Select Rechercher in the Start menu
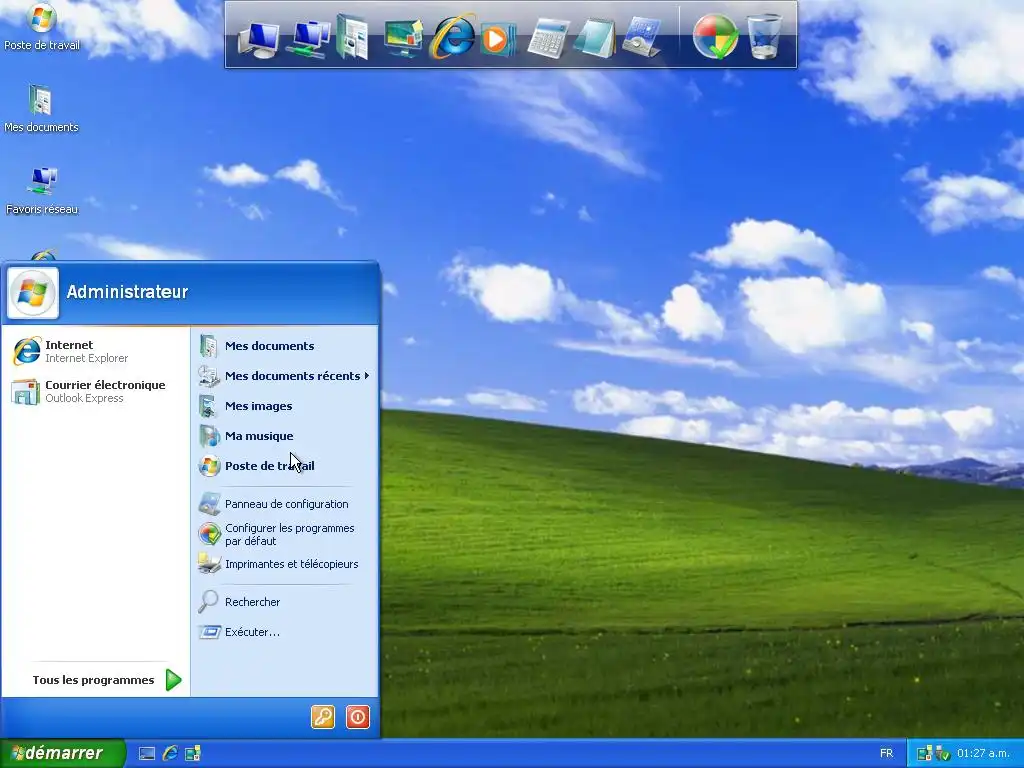 tap(285, 602)
